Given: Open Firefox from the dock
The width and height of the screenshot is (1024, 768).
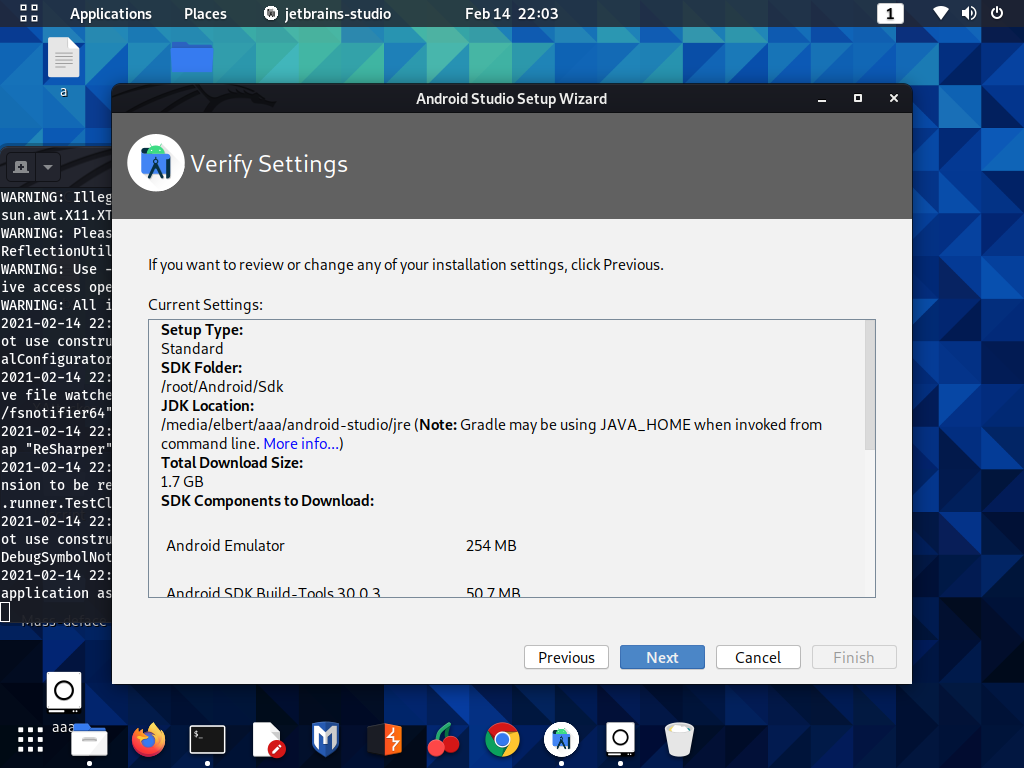Looking at the screenshot, I should pos(148,740).
